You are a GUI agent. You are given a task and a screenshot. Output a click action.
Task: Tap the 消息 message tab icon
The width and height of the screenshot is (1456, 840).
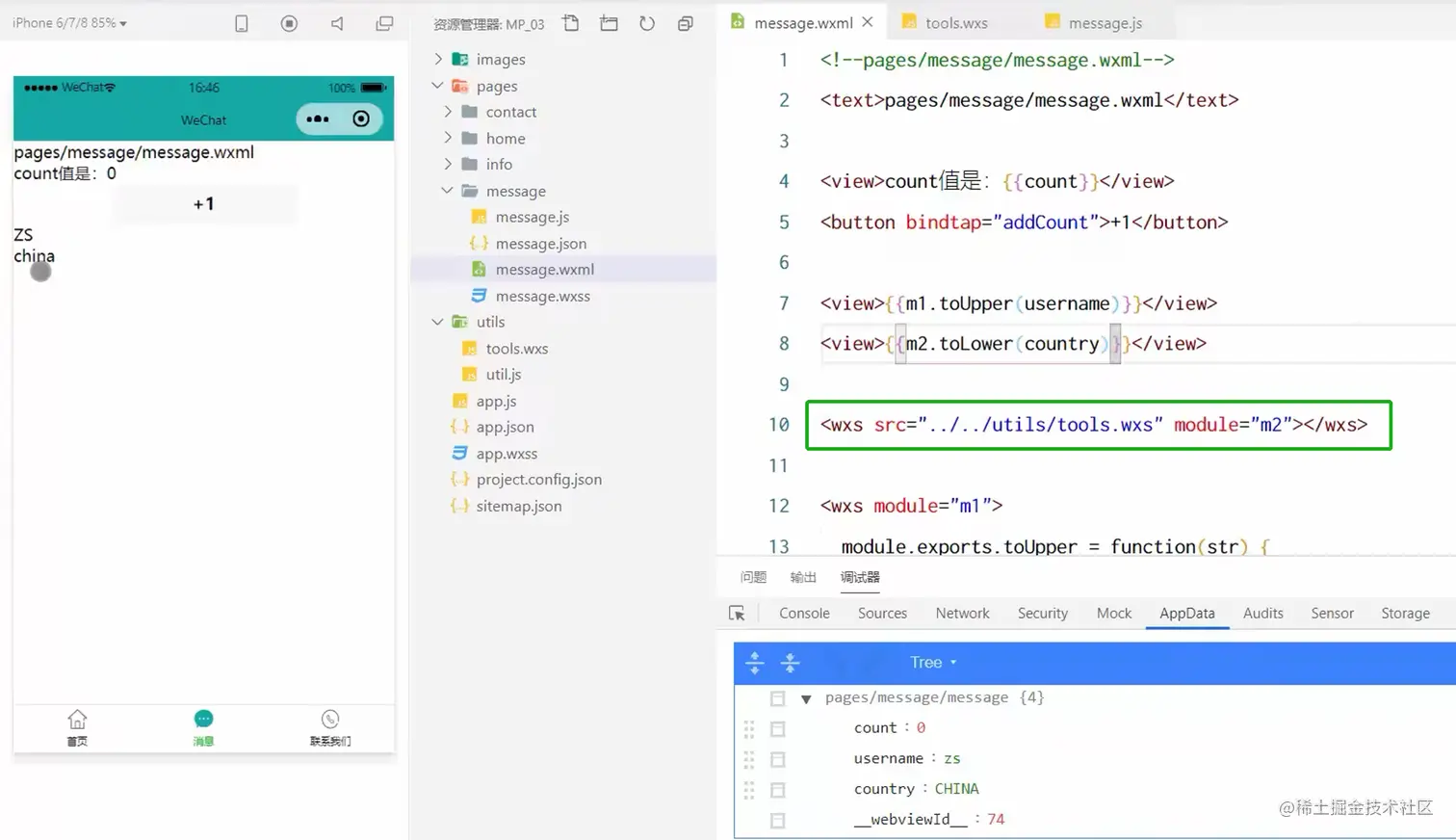203,719
